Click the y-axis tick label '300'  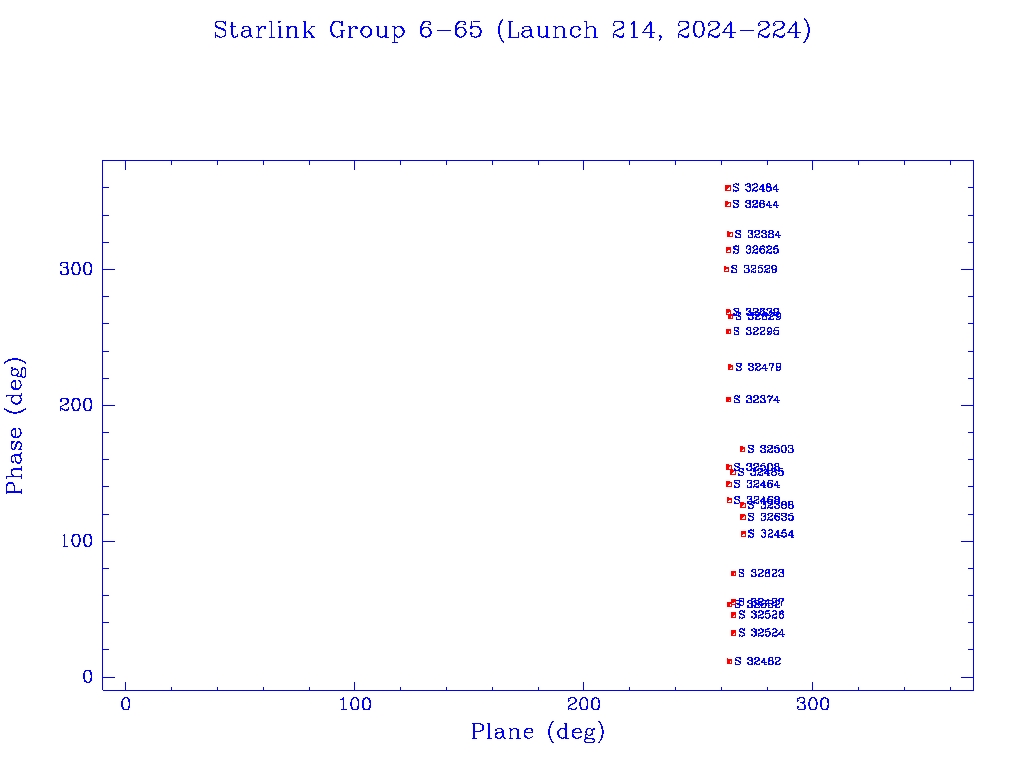point(76,269)
